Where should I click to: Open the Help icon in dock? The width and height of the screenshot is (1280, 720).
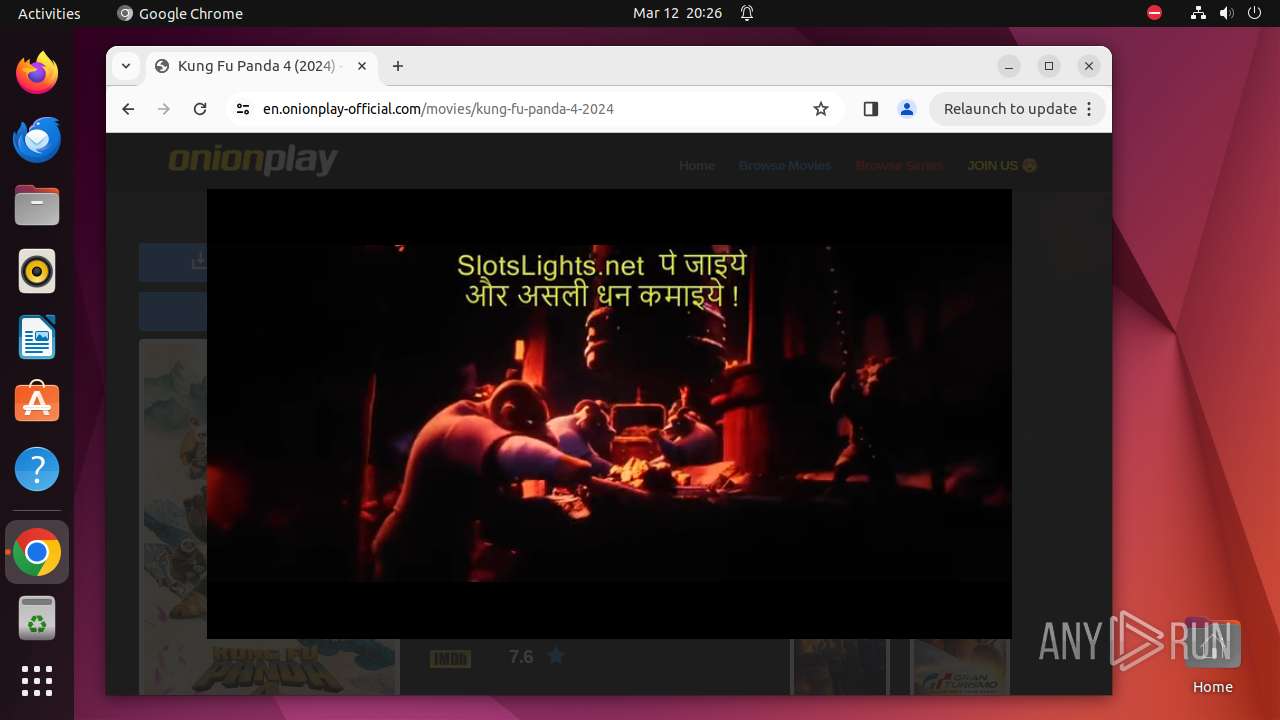tap(37, 469)
